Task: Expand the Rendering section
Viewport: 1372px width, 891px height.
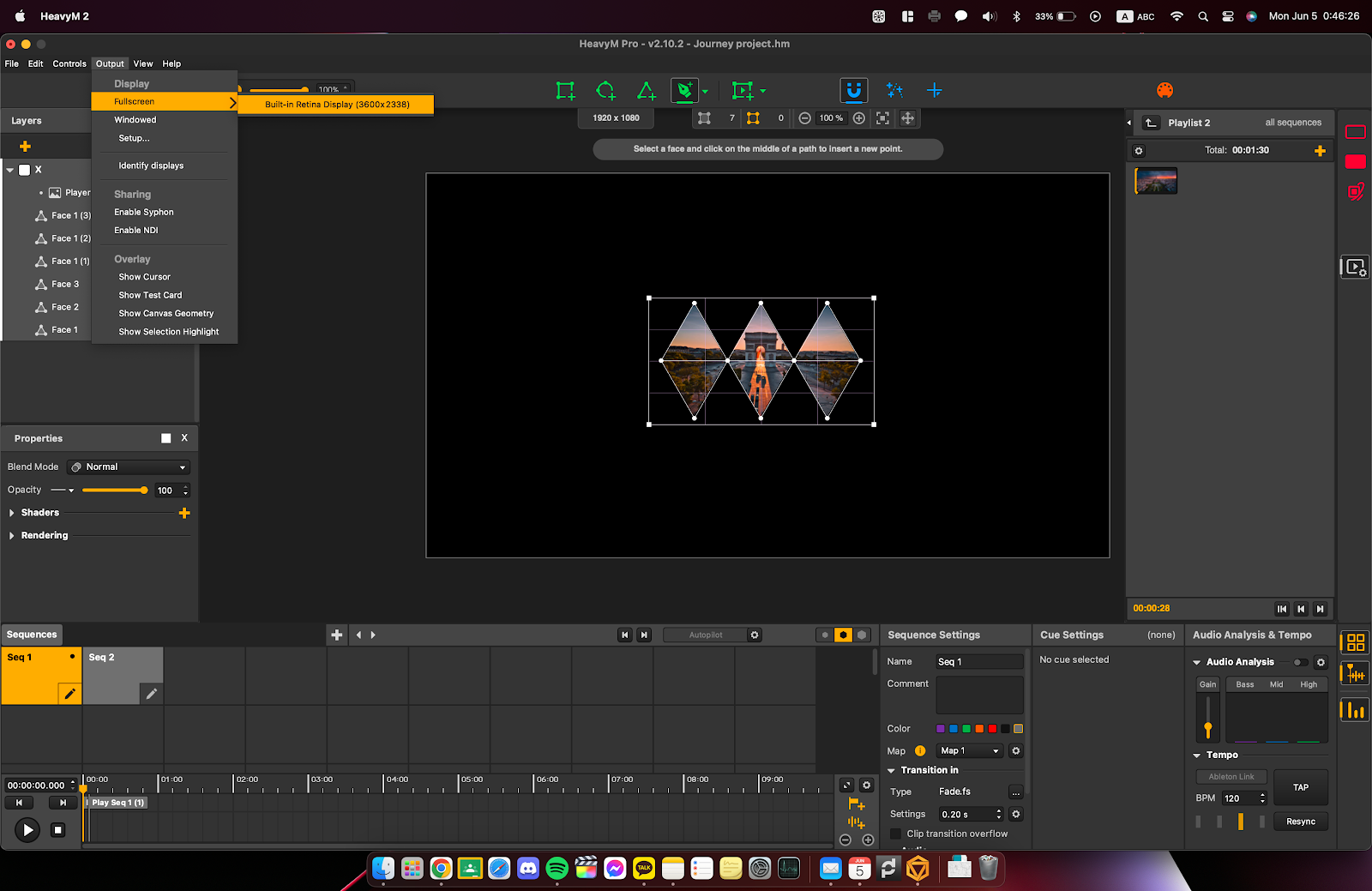Action: pyautogui.click(x=12, y=536)
